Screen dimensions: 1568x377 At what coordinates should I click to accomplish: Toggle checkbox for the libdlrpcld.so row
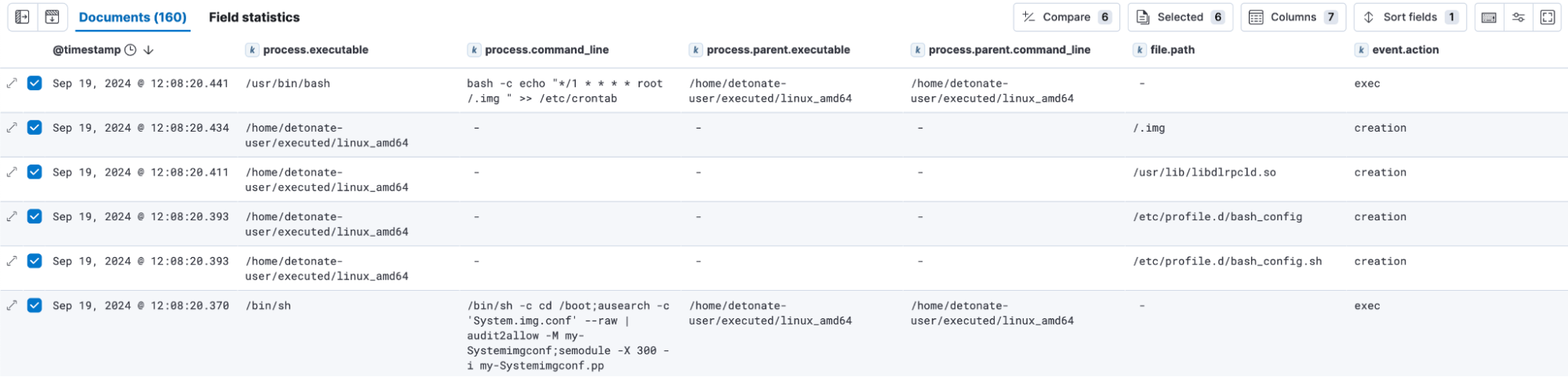(35, 172)
